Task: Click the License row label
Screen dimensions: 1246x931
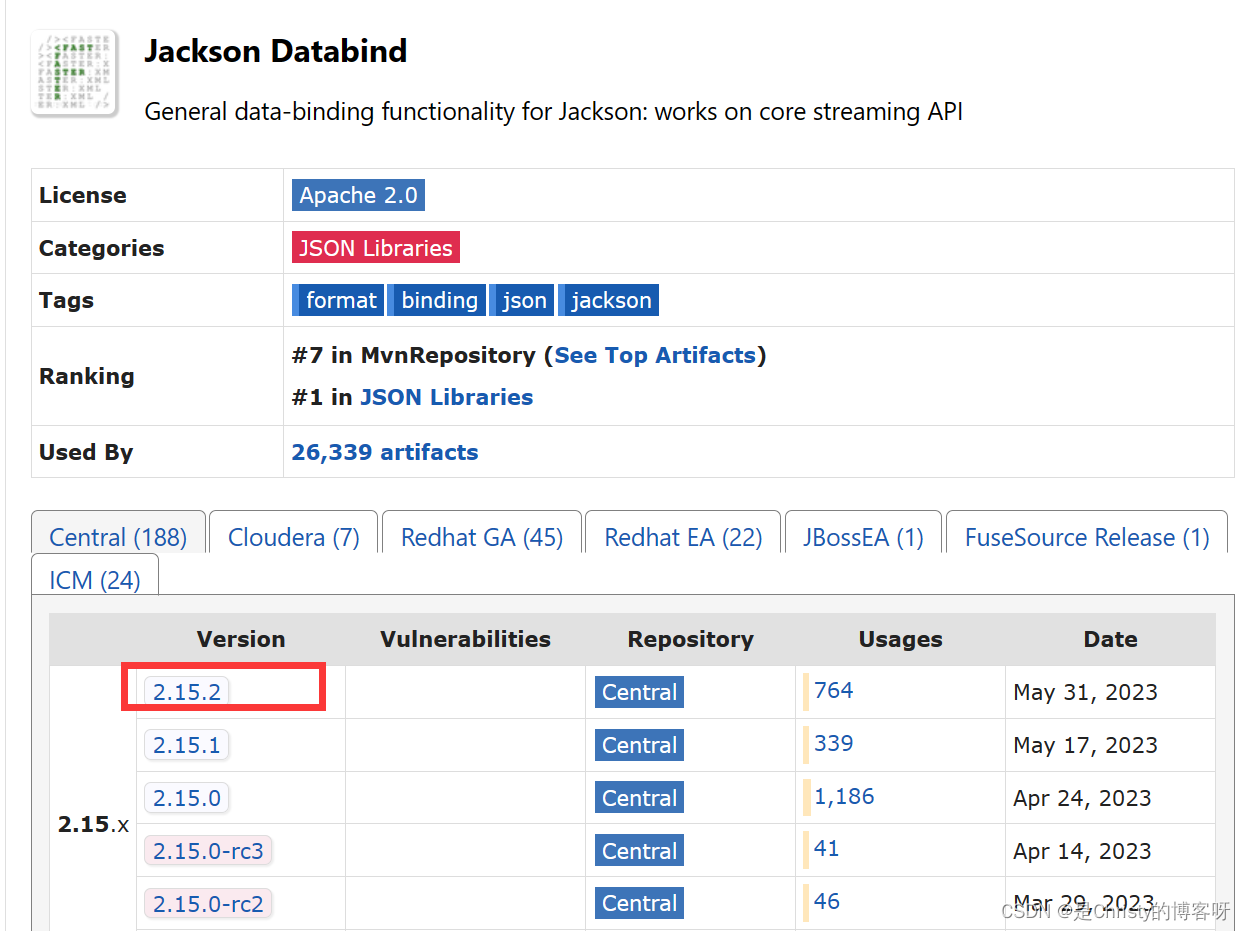Action: tap(83, 195)
